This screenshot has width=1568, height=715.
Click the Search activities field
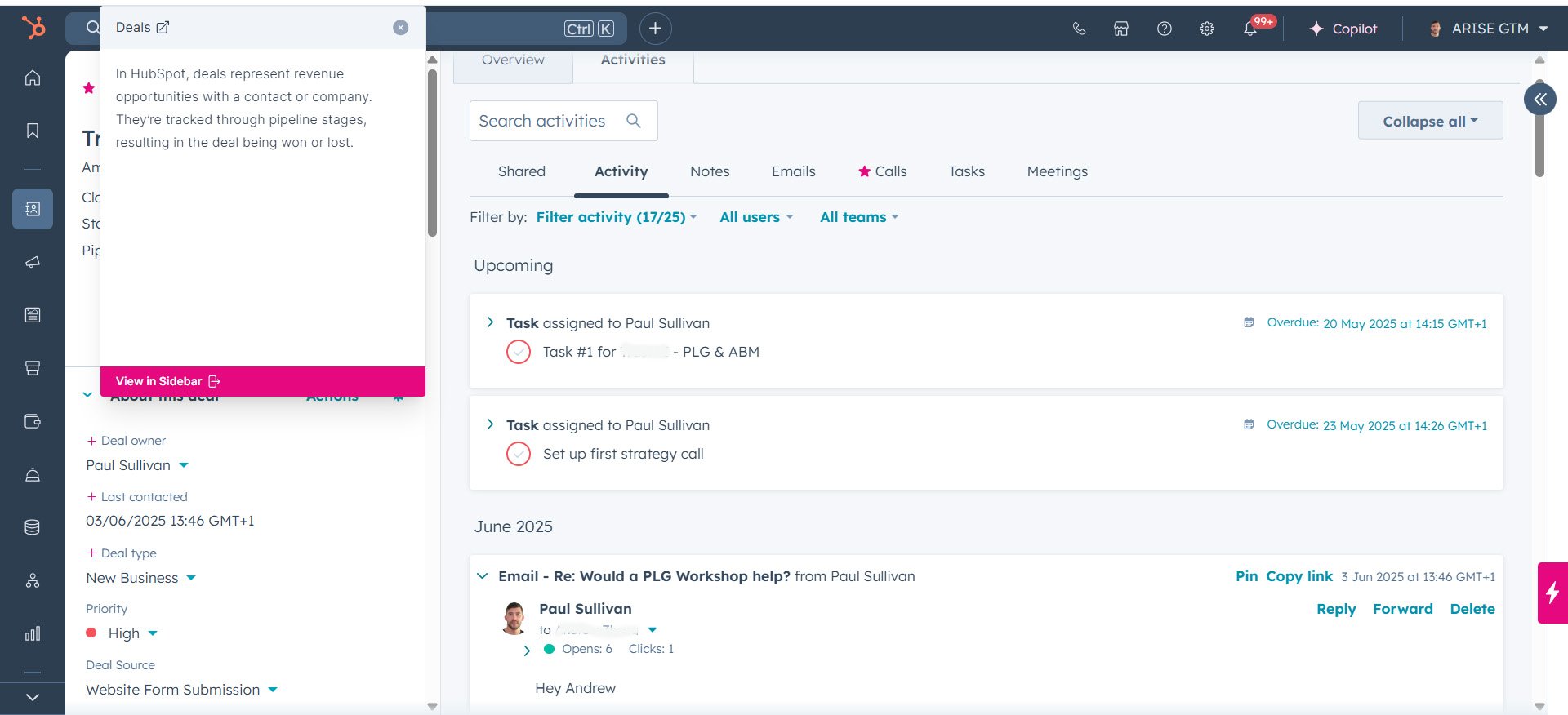pyautogui.click(x=563, y=121)
